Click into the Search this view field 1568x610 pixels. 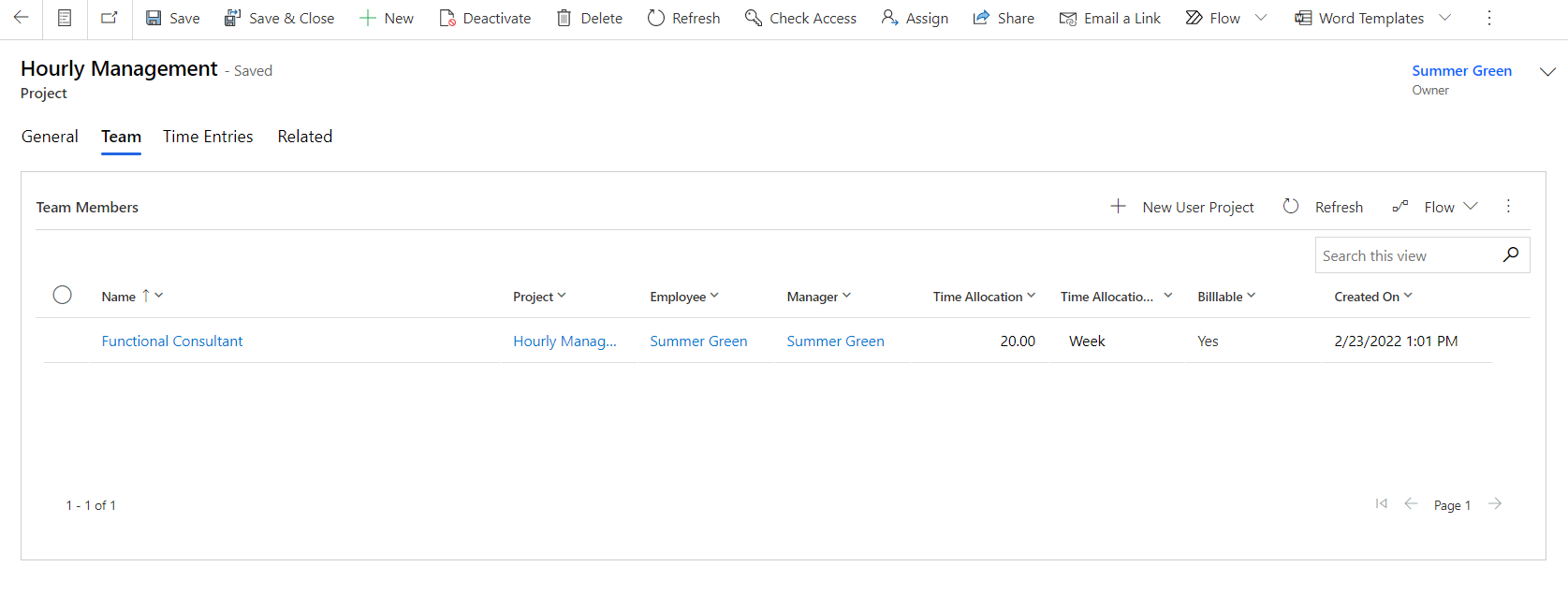(x=1404, y=255)
